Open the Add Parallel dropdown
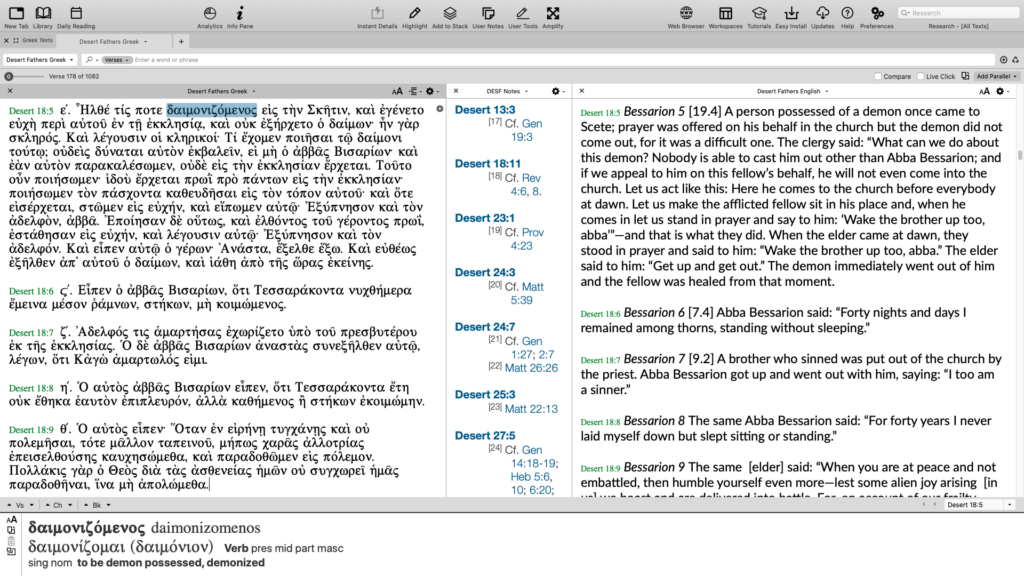This screenshot has height=576, width=1024. (997, 76)
